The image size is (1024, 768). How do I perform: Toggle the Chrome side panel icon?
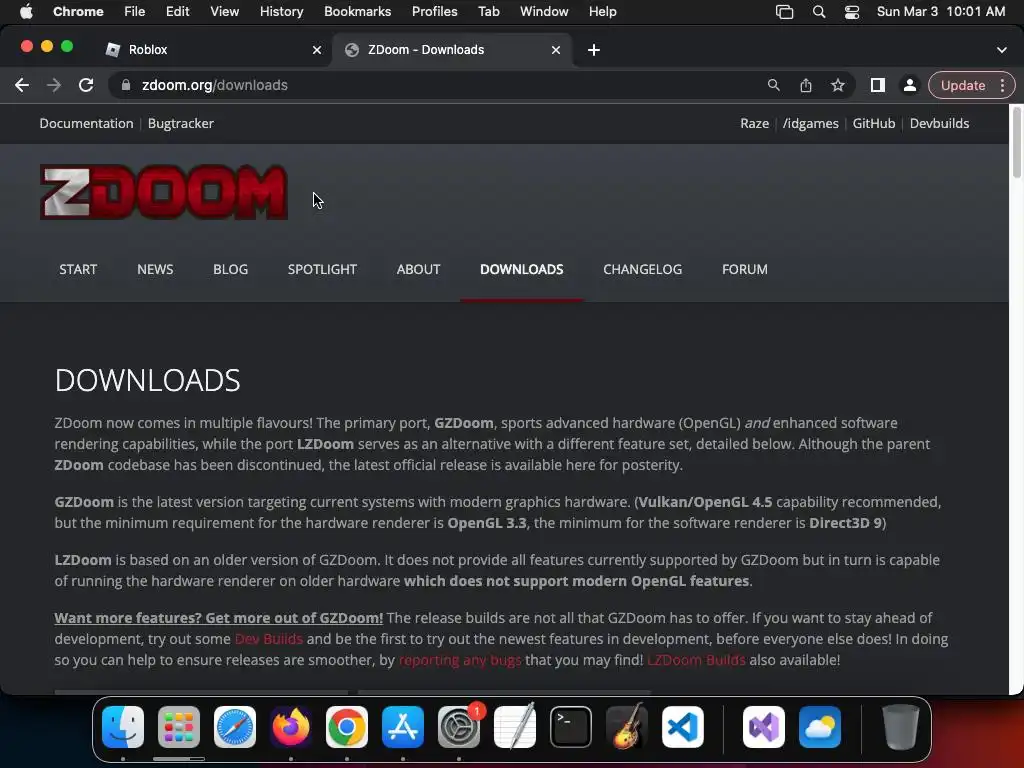878,85
